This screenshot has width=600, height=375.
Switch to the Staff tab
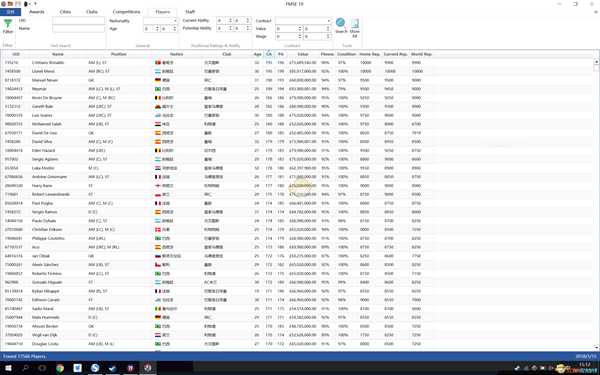pos(190,12)
